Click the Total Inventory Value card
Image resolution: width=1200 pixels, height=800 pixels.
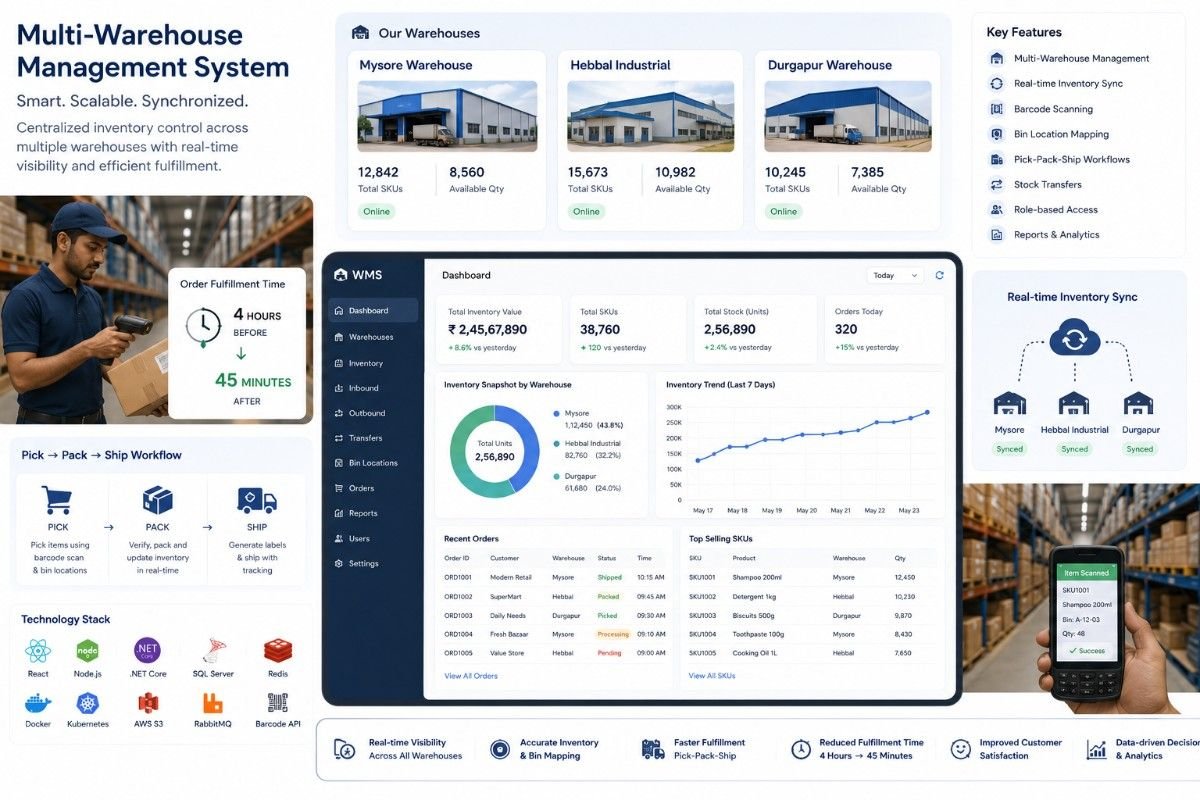pyautogui.click(x=499, y=329)
